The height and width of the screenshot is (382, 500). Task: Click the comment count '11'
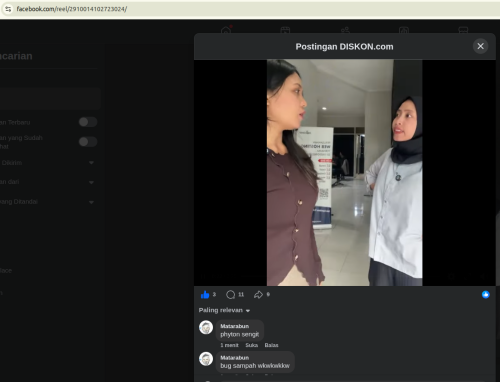coord(241,295)
